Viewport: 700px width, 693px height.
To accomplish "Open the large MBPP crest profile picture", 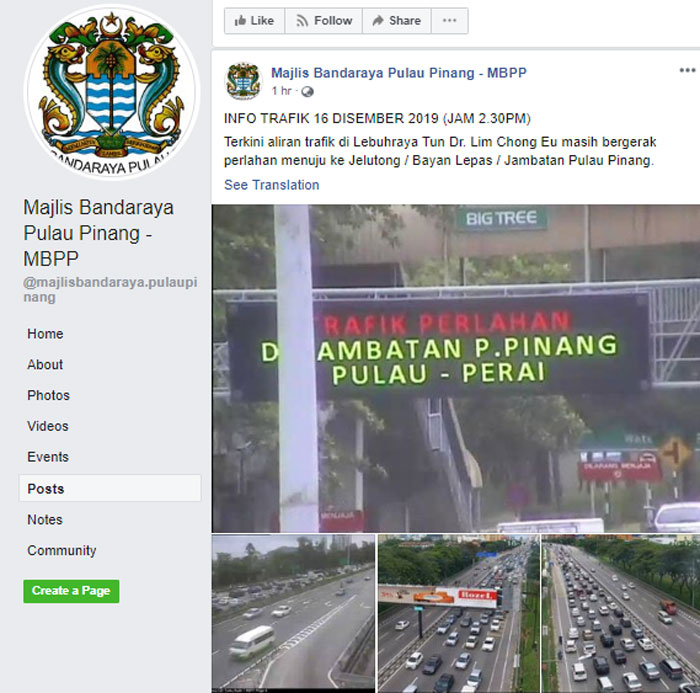I will click(111, 91).
